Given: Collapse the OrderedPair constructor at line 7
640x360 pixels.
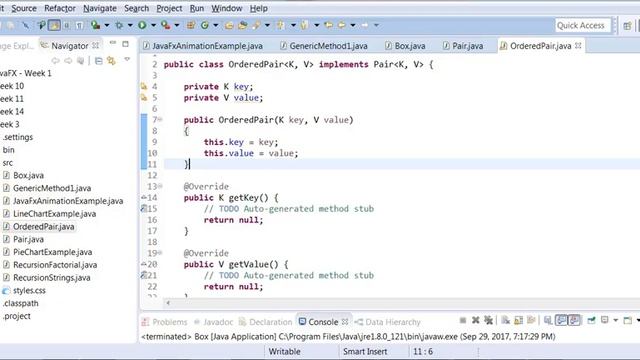Looking at the screenshot, I should [x=160, y=119].
